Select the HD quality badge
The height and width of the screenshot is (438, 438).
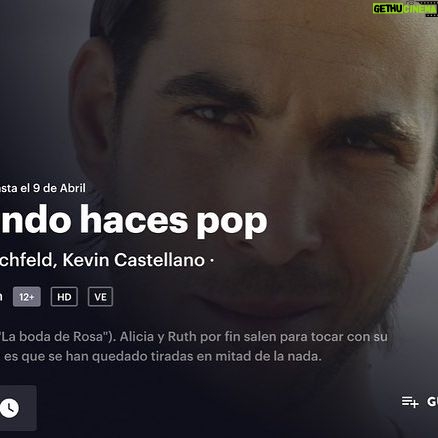pos(64,297)
